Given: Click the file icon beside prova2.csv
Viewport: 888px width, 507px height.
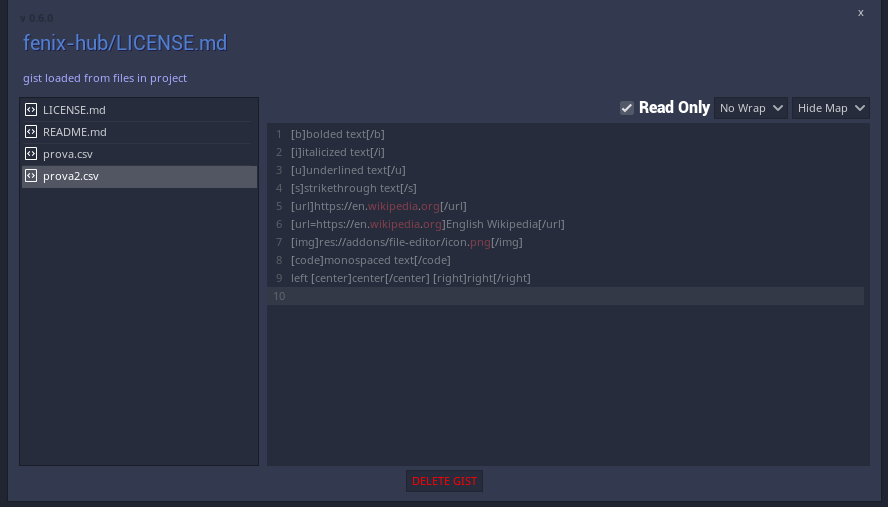Looking at the screenshot, I should tap(31, 176).
